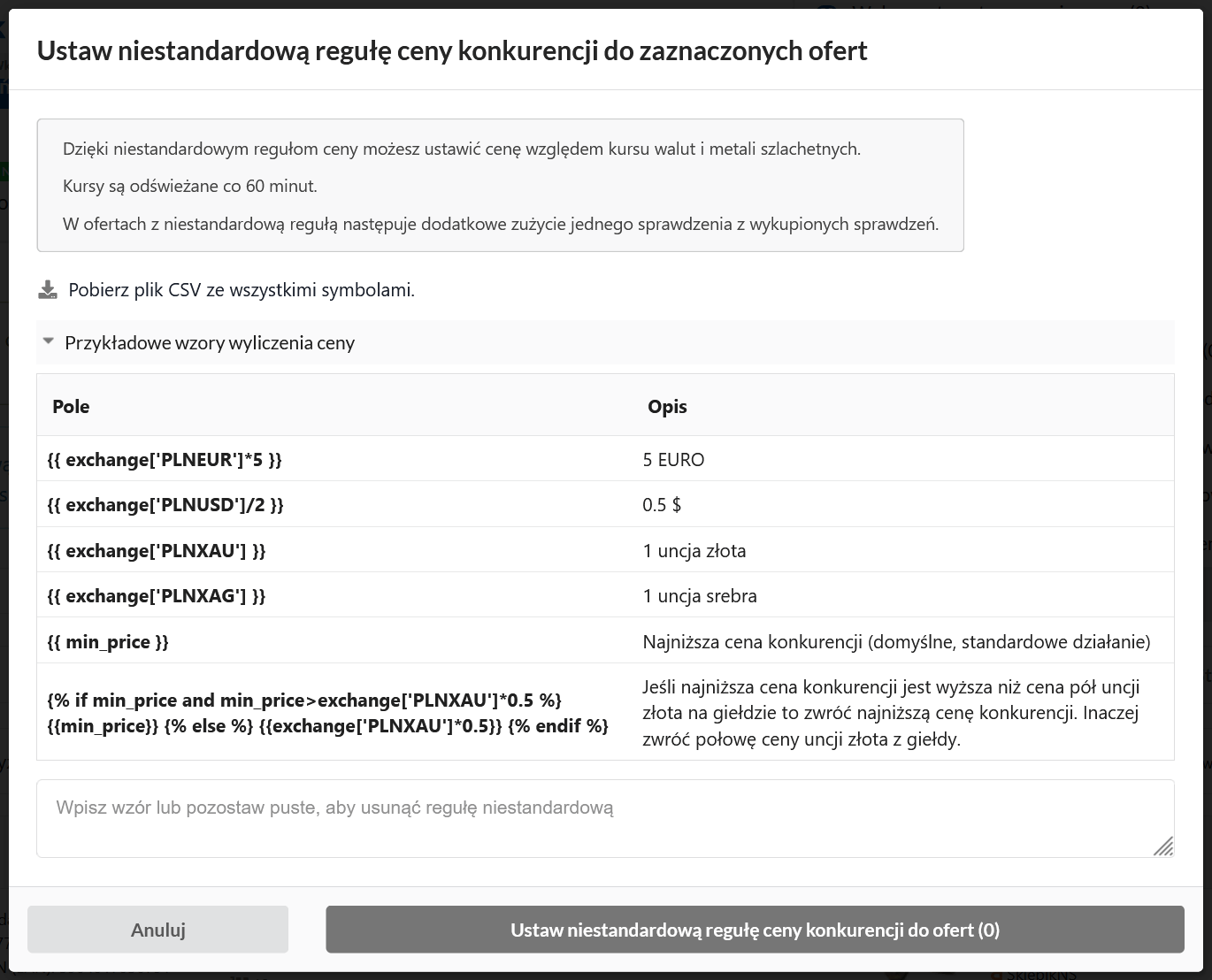The width and height of the screenshot is (1212, 980).
Task: Click the 'Przykładowe wzory wyliczenia ceny' header
Action: [x=210, y=343]
